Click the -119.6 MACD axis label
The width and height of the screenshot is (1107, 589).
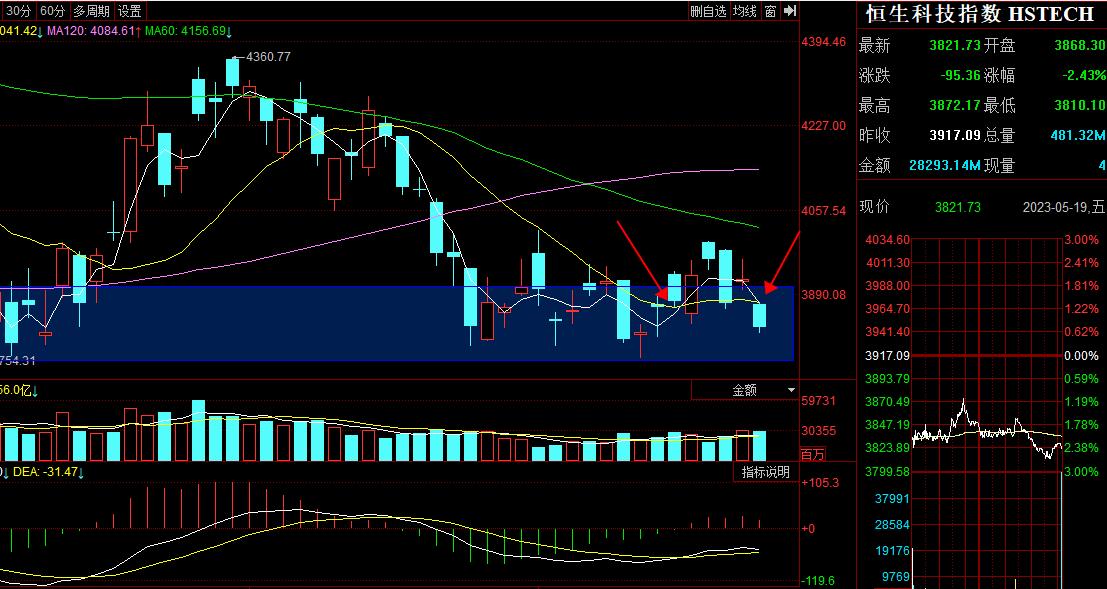tap(820, 581)
